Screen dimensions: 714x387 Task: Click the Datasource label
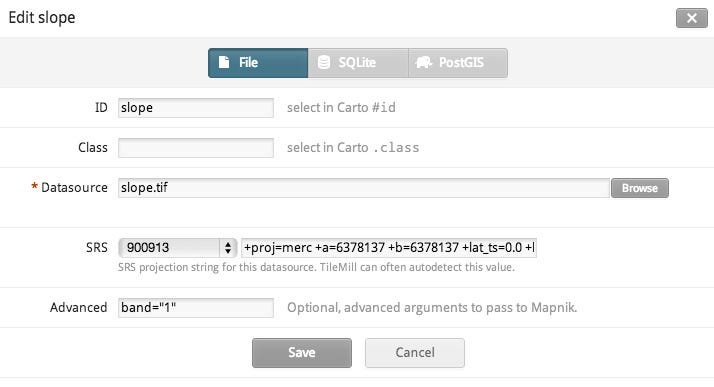point(74,188)
